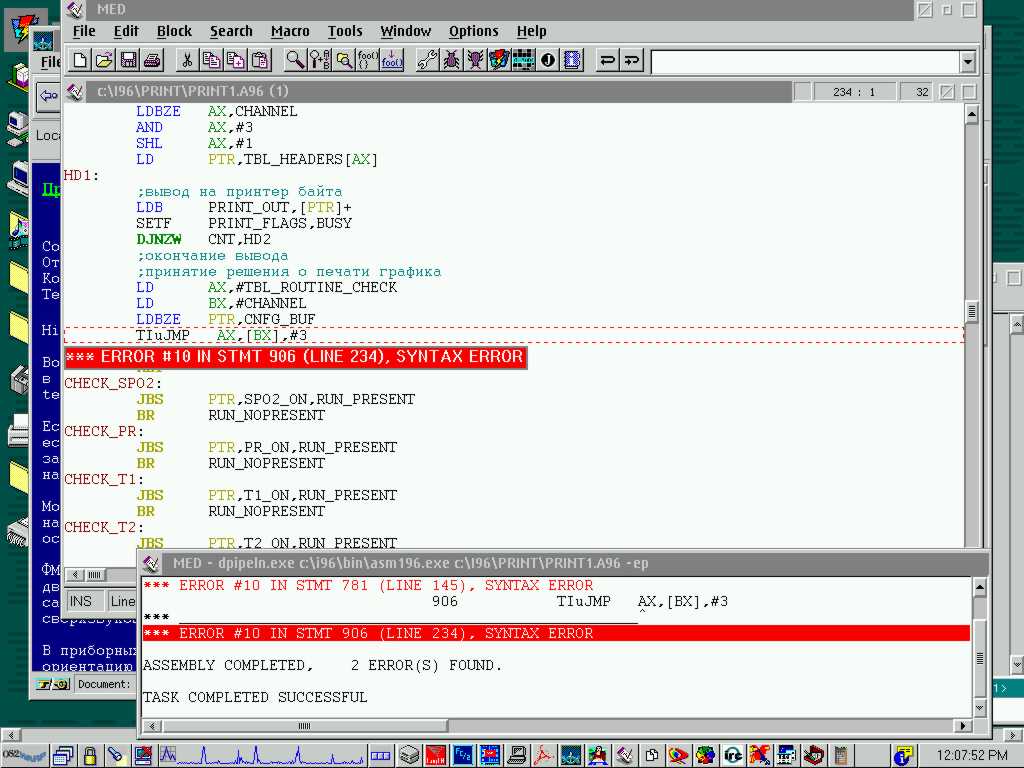The height and width of the screenshot is (768, 1024).
Task: Click into the toolbar combo text field
Action: 806,62
